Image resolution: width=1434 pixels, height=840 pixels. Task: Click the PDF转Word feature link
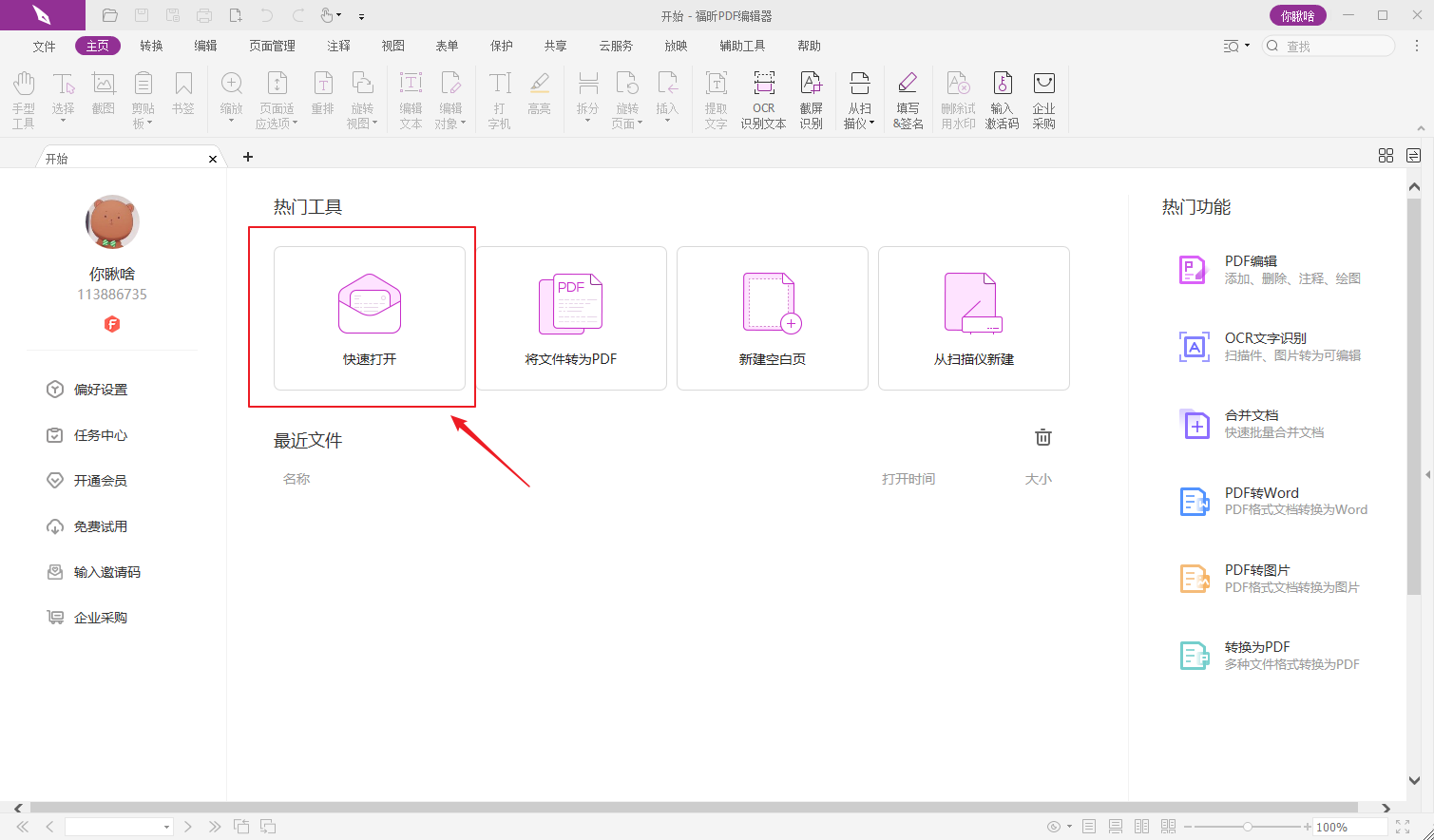coord(1261,493)
